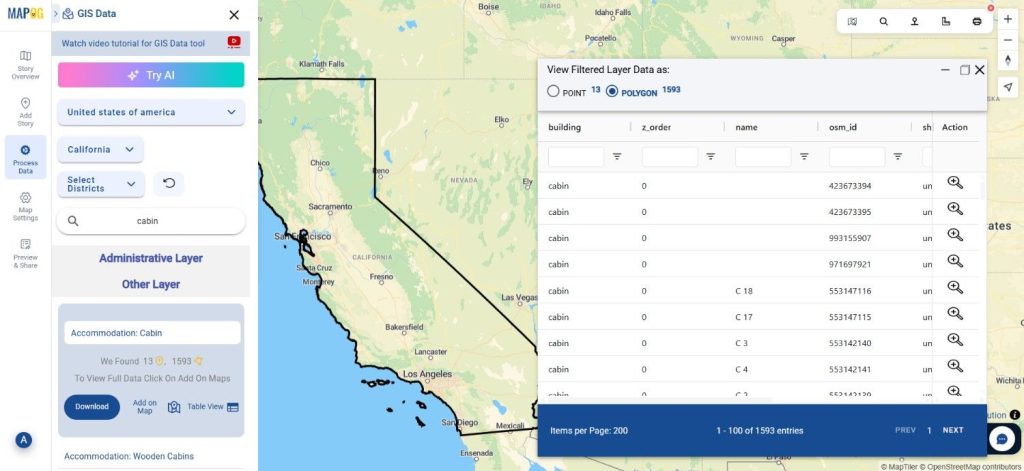Click the print map icon
Image resolution: width=1024 pixels, height=471 pixels.
(x=977, y=21)
